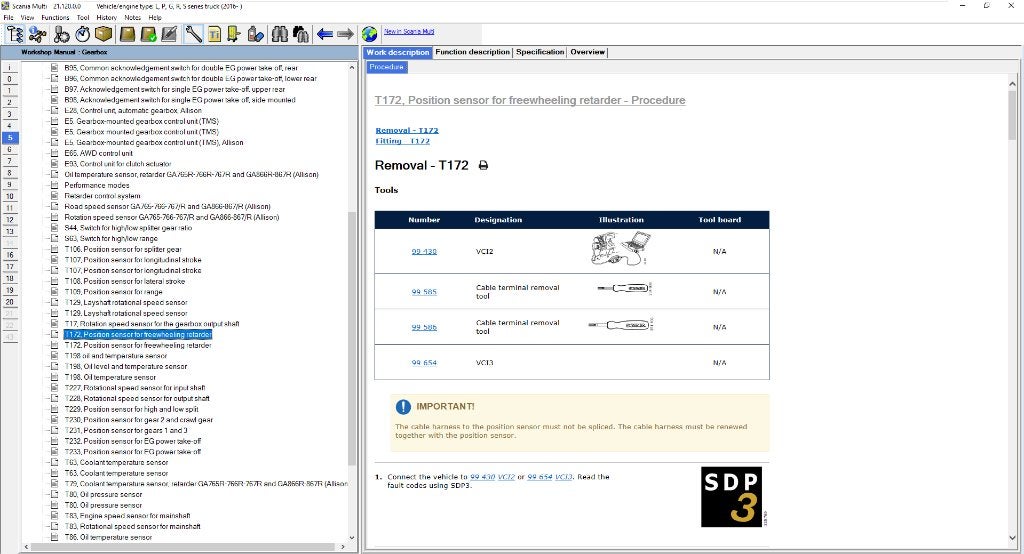Switch to the Function description tab
This screenshot has width=1024, height=554.
click(x=472, y=52)
